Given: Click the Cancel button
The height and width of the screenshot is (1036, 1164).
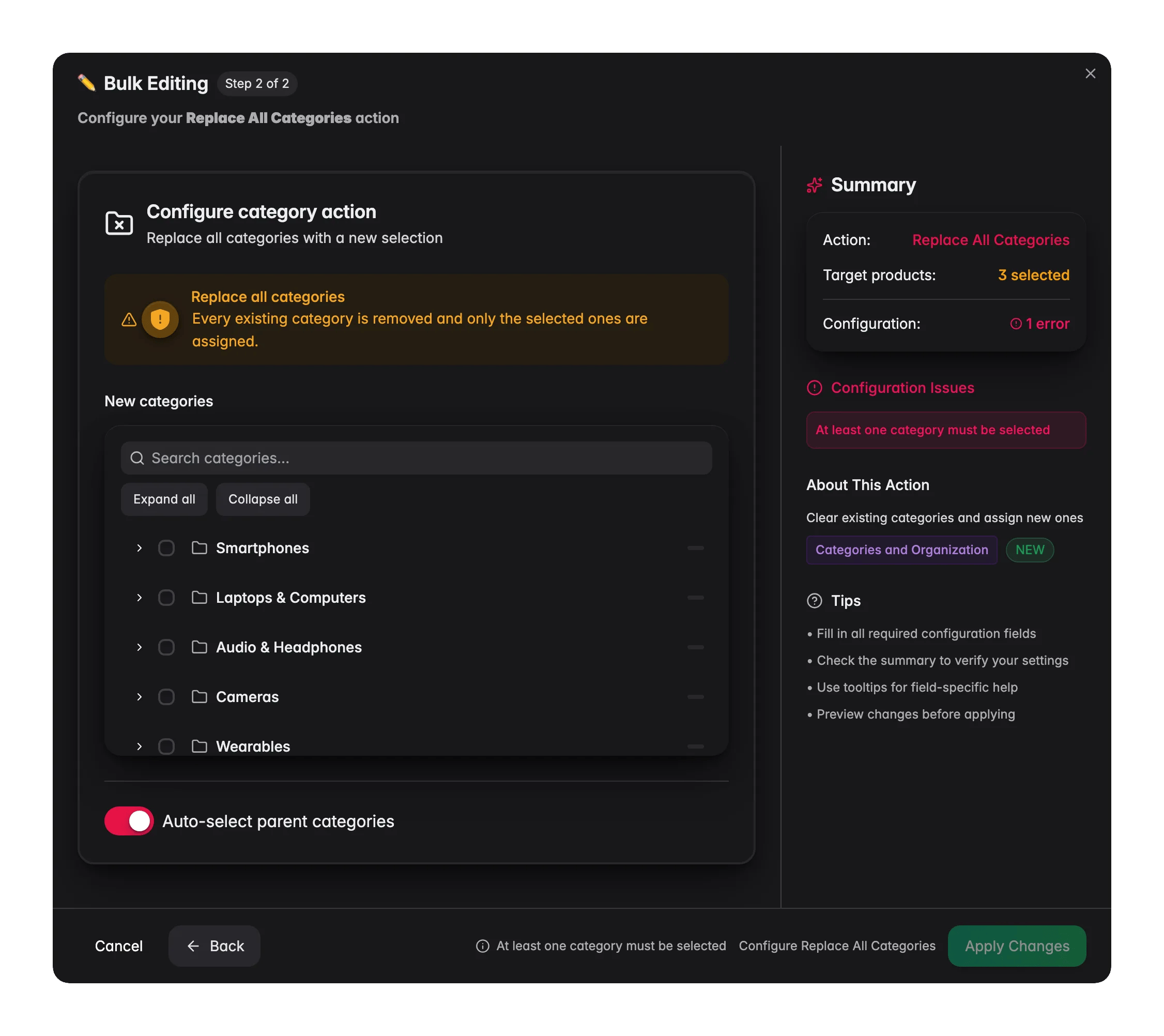Looking at the screenshot, I should pos(118,946).
